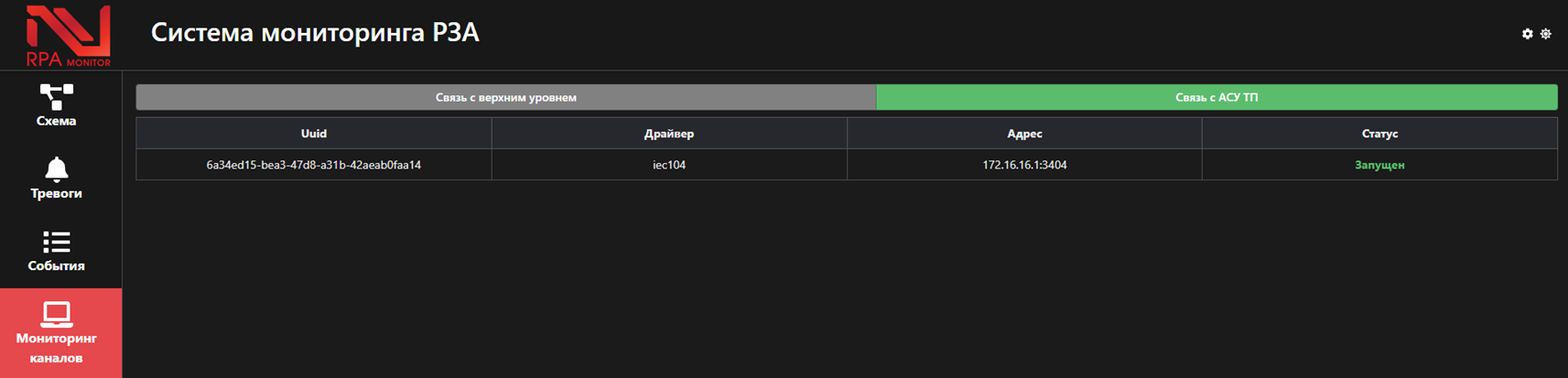This screenshot has height=378, width=1568.
Task: Toggle the light theme sun icon
Action: tap(1545, 34)
